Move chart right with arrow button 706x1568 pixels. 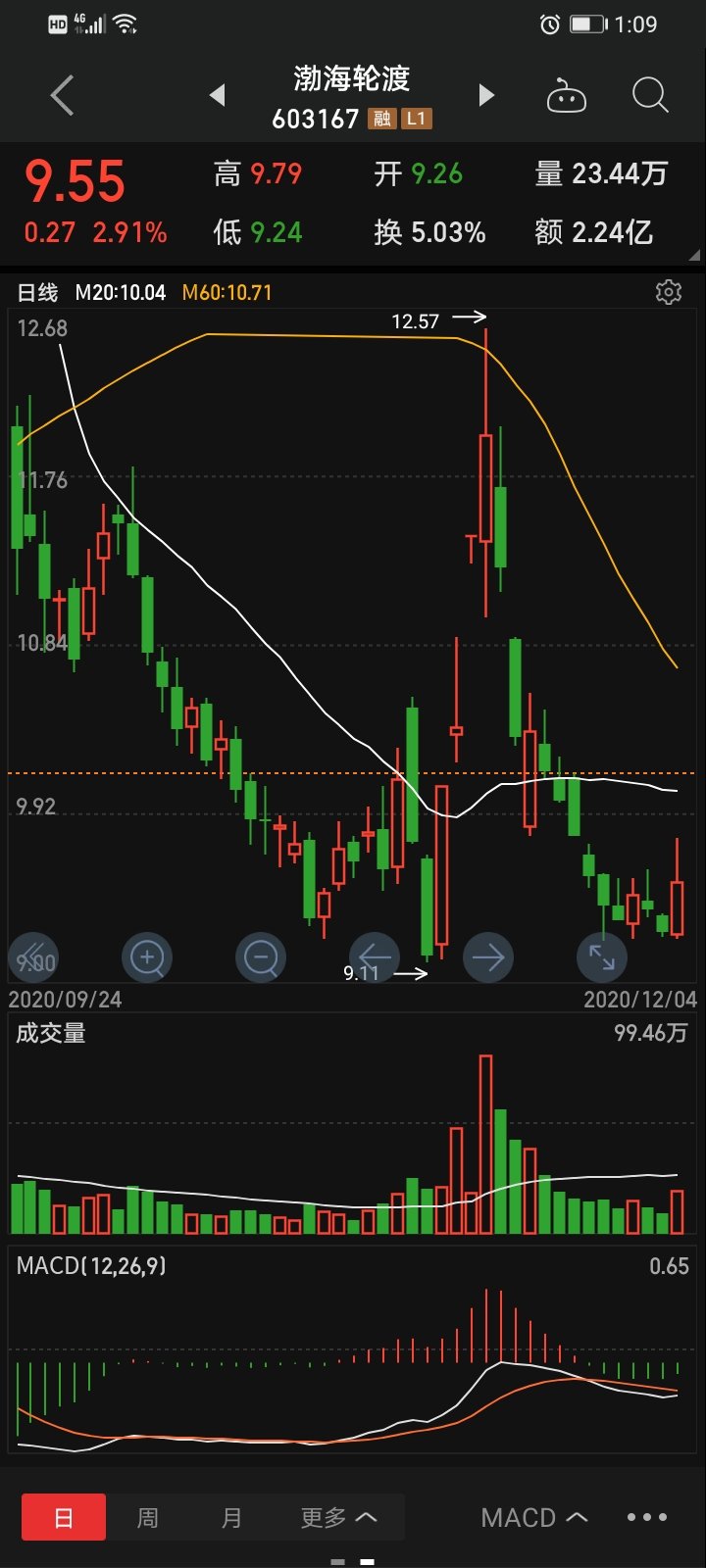[487, 956]
